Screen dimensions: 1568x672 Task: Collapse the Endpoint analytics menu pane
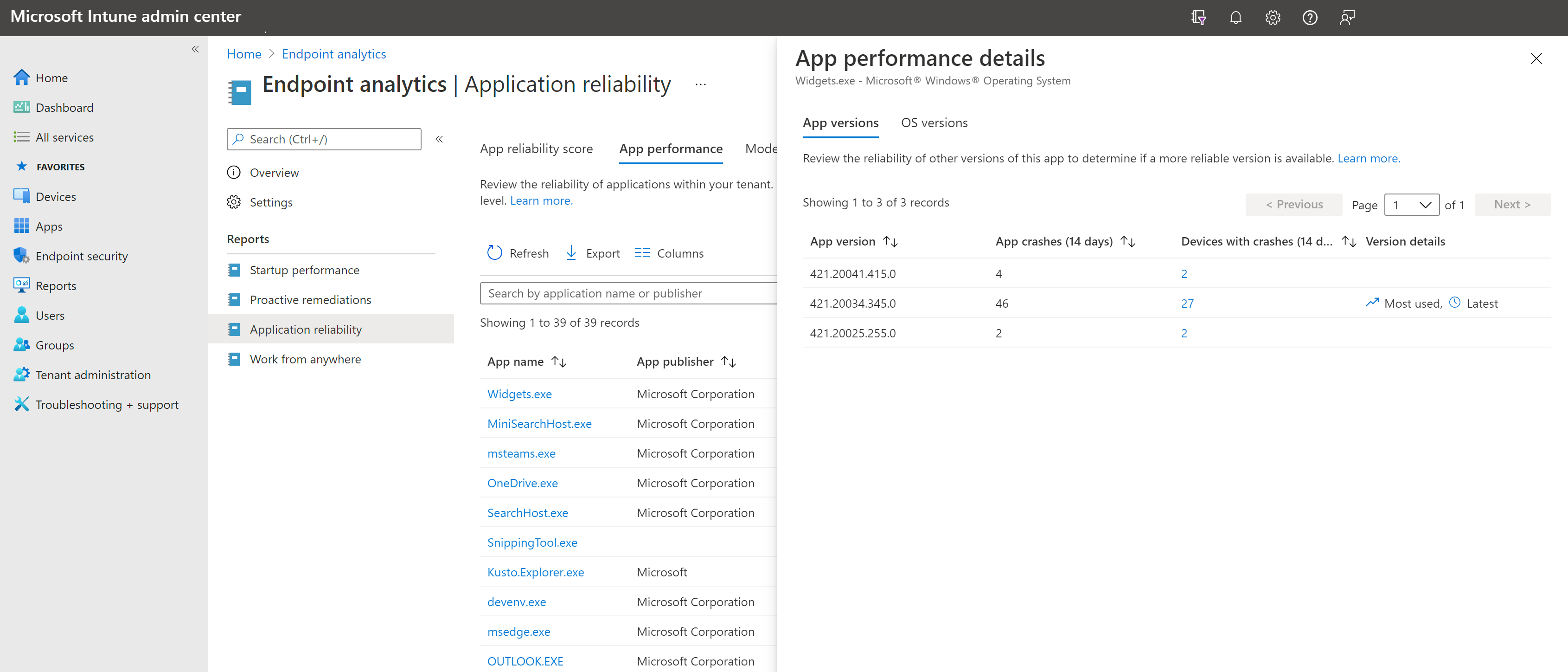click(x=439, y=140)
